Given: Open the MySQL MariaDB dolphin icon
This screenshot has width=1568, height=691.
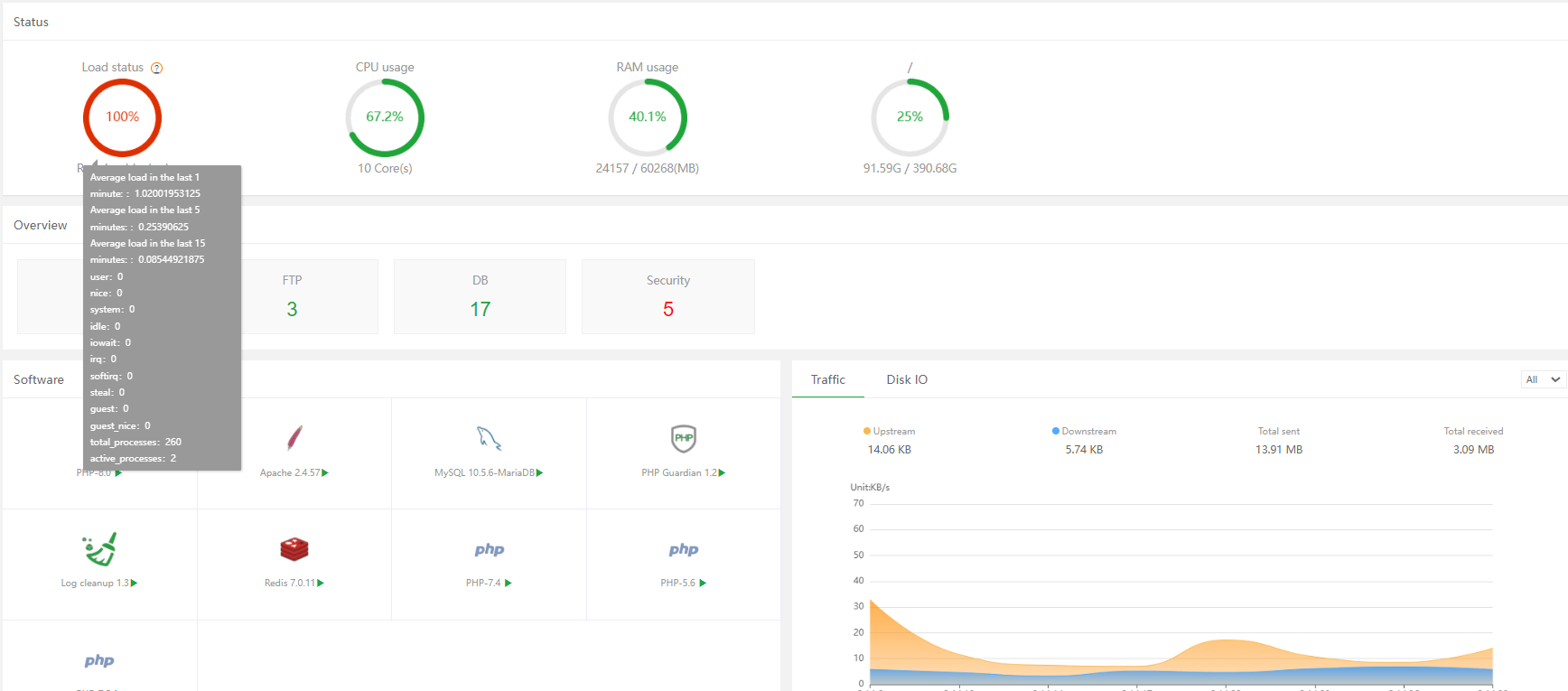Looking at the screenshot, I should point(489,438).
